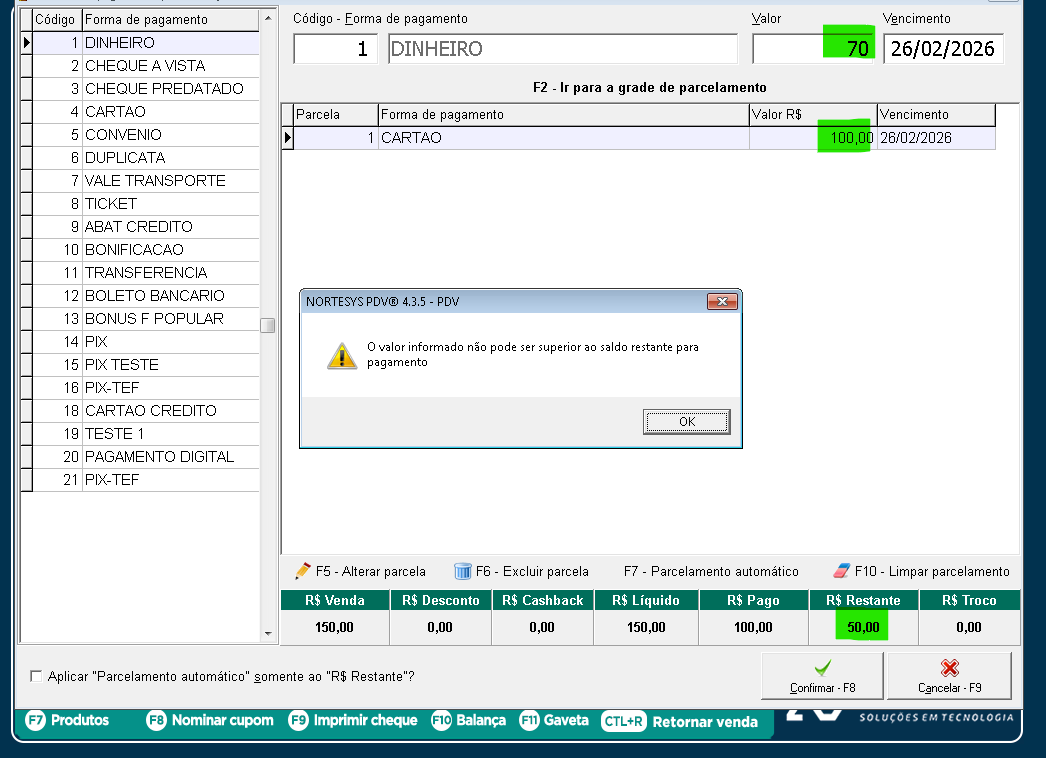Click the Valor input field
The image size is (1046, 758).
coord(813,49)
